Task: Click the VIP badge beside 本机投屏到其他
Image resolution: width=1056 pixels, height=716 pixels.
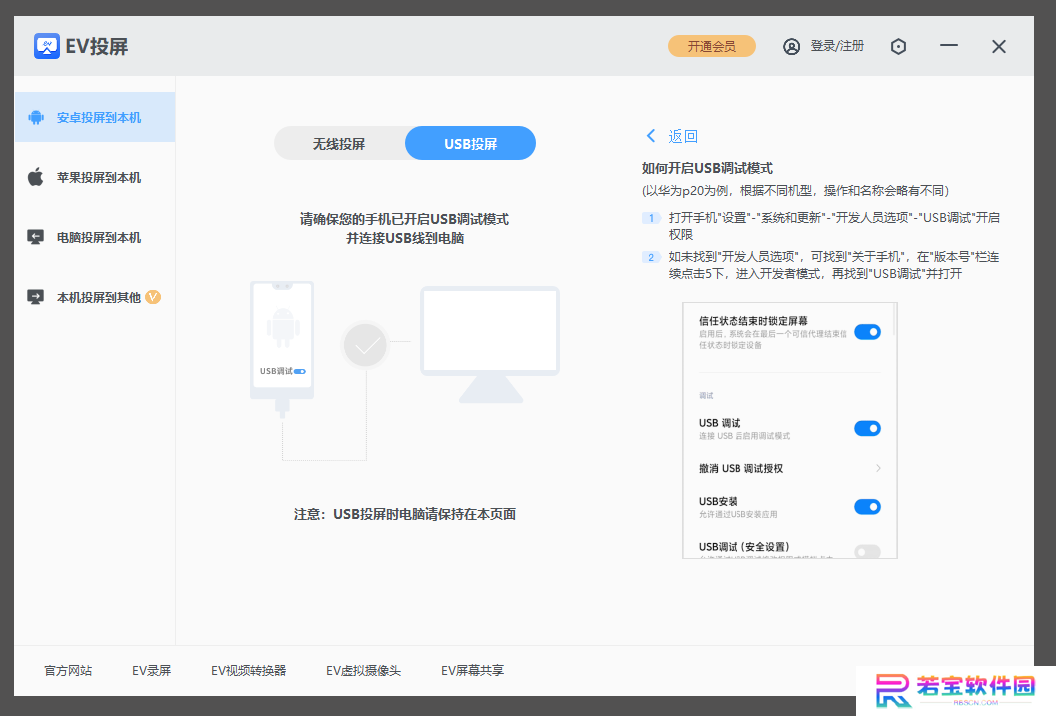Action: coord(154,297)
